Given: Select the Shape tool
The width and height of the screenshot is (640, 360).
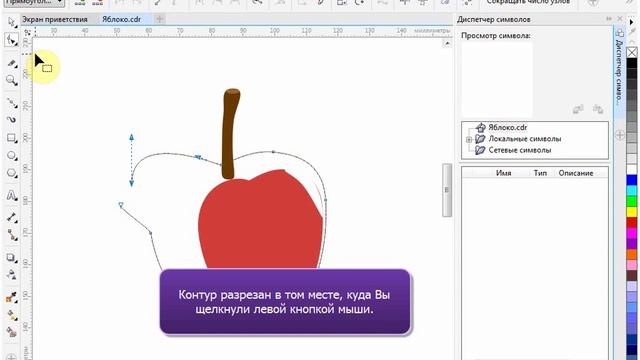Looking at the screenshot, I should point(11,40).
